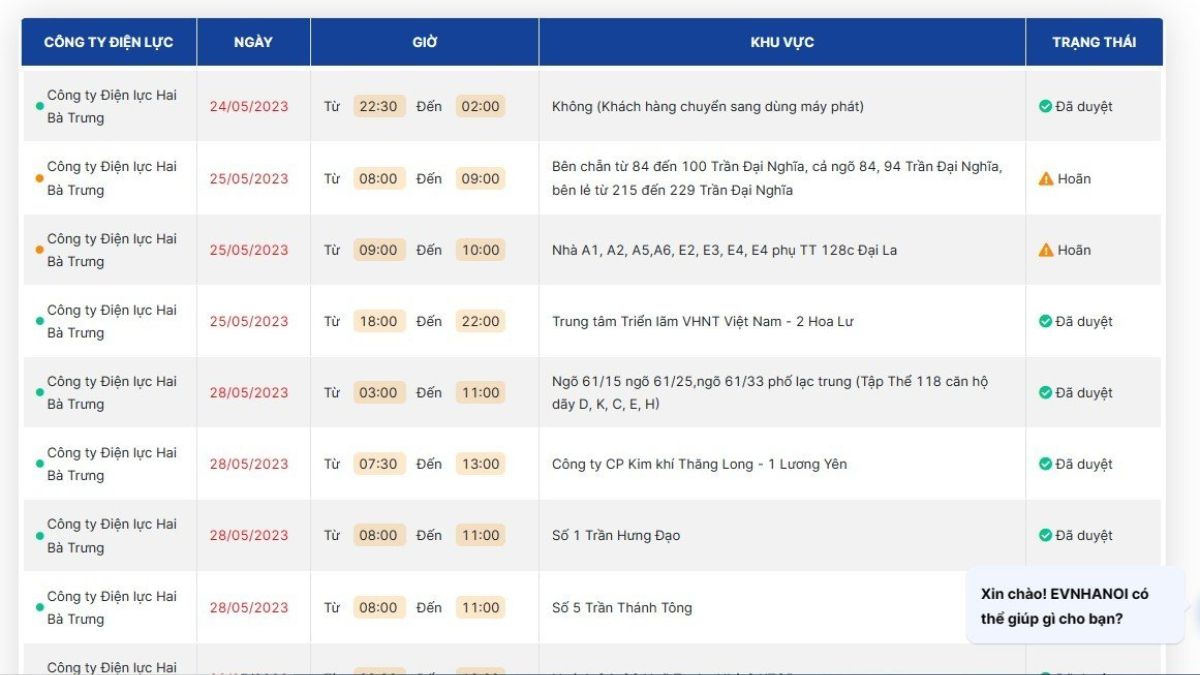Image resolution: width=1200 pixels, height=675 pixels.
Task: Click the green dot in the Trần Hưng Đạo row
Action: [40, 536]
